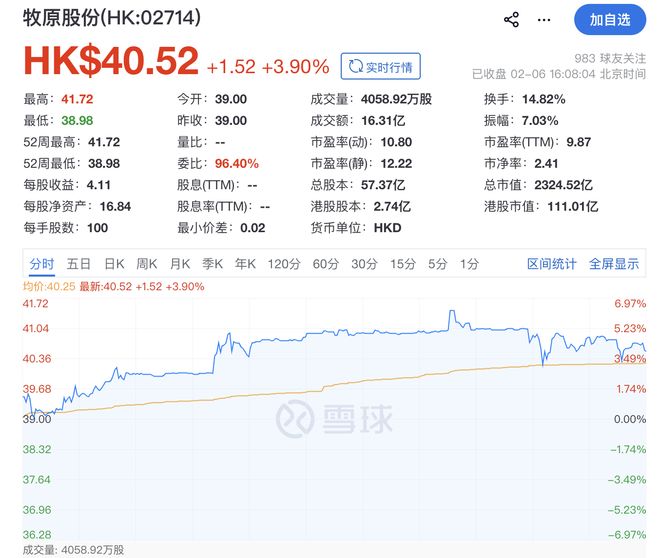Open the three-dots more menu
This screenshot has height=558, width=660.
pyautogui.click(x=544, y=20)
